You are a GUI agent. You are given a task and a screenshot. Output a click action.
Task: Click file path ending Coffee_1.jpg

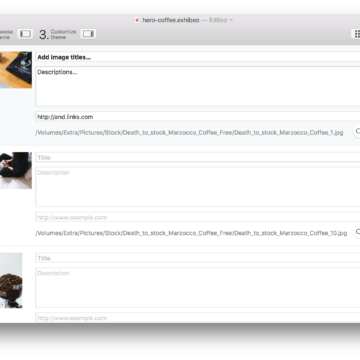(189, 132)
